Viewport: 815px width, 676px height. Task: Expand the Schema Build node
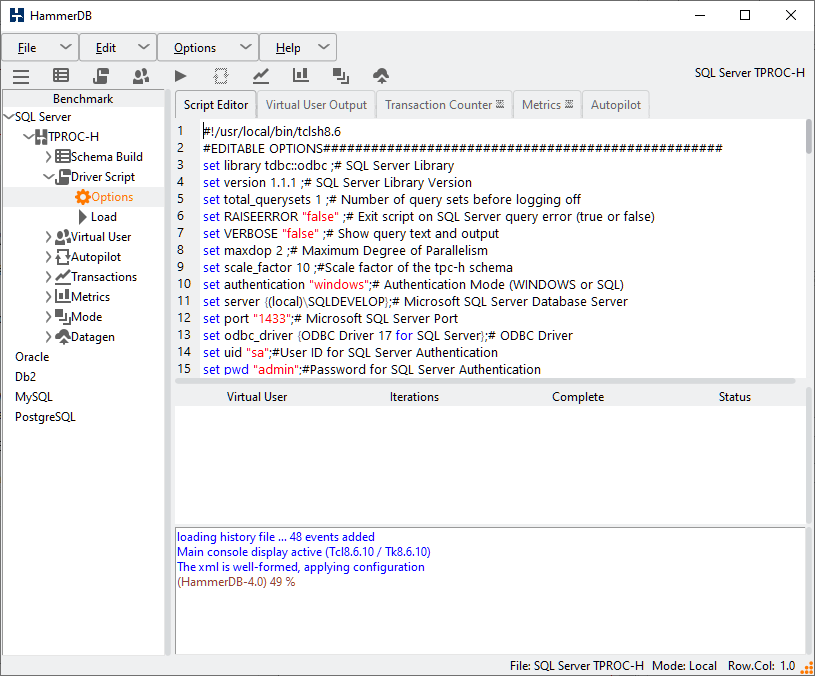(48, 156)
